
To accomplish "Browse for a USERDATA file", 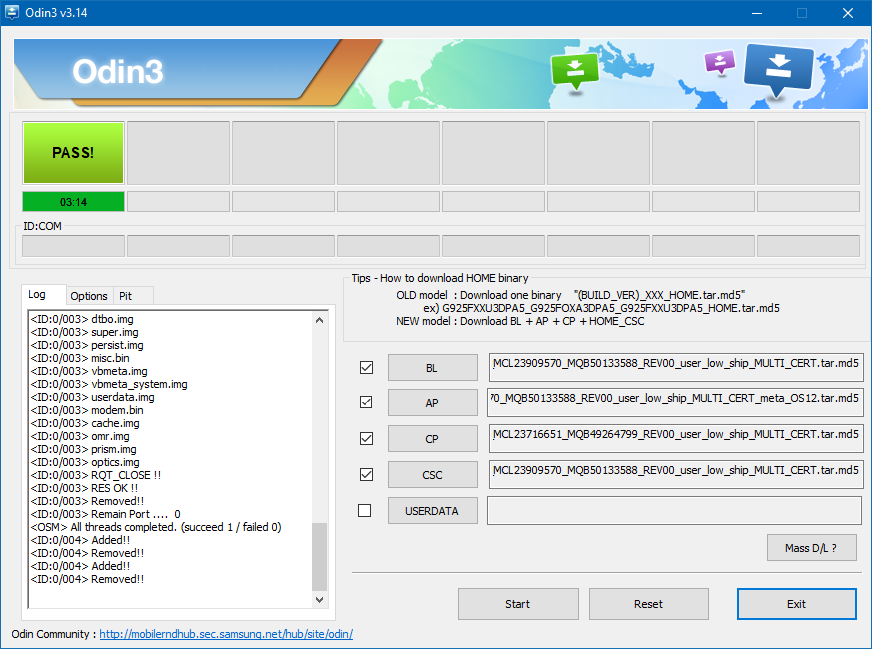I will point(433,511).
